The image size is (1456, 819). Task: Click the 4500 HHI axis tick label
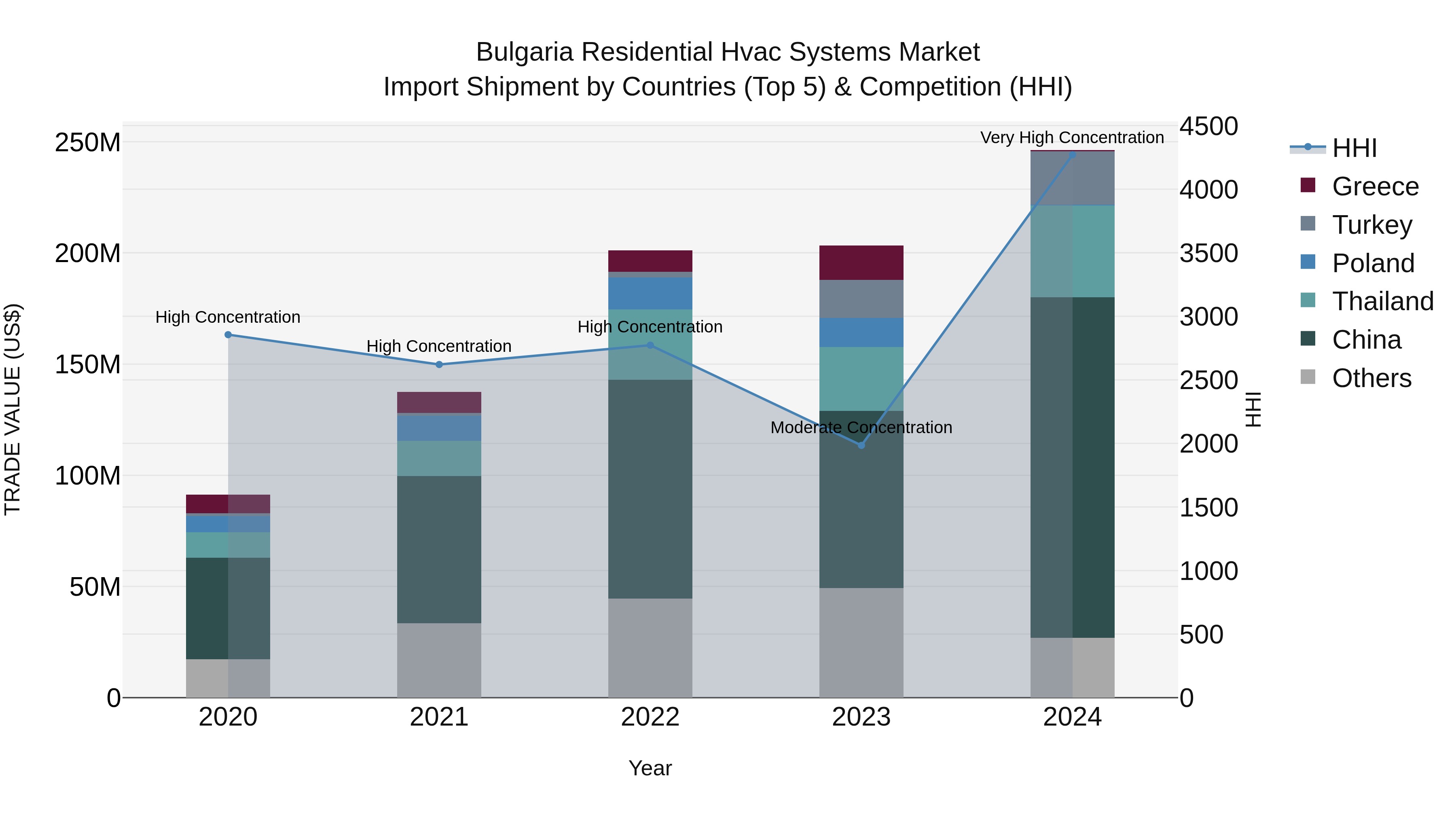[x=1209, y=126]
